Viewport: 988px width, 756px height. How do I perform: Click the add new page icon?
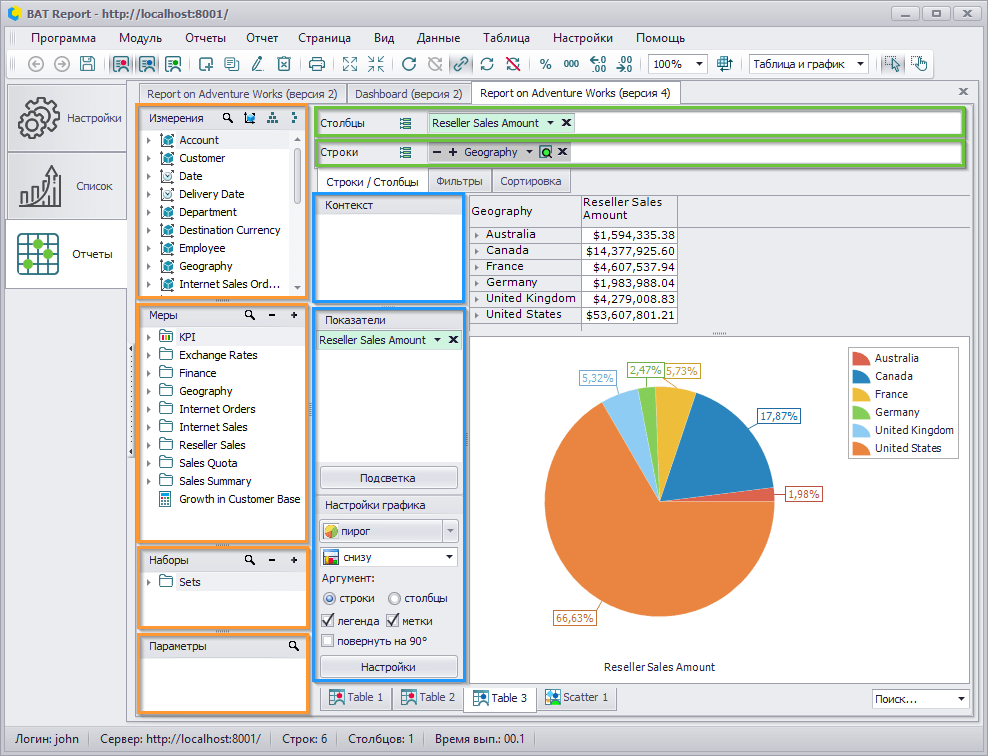pyautogui.click(x=205, y=64)
